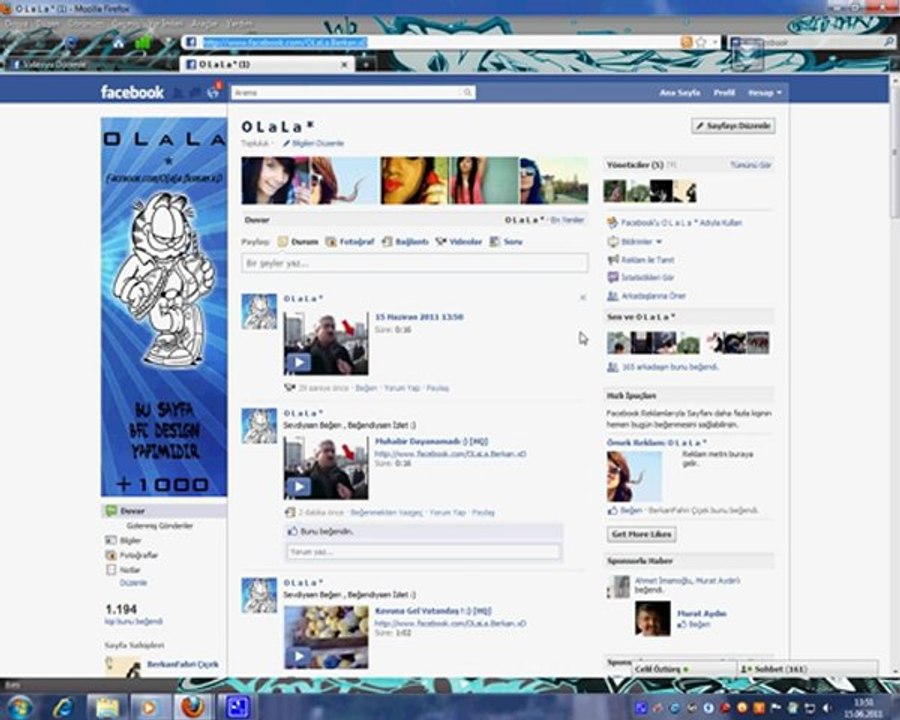900x720 pixels.
Task: Click Beğen under the first video post
Action: [x=366, y=388]
